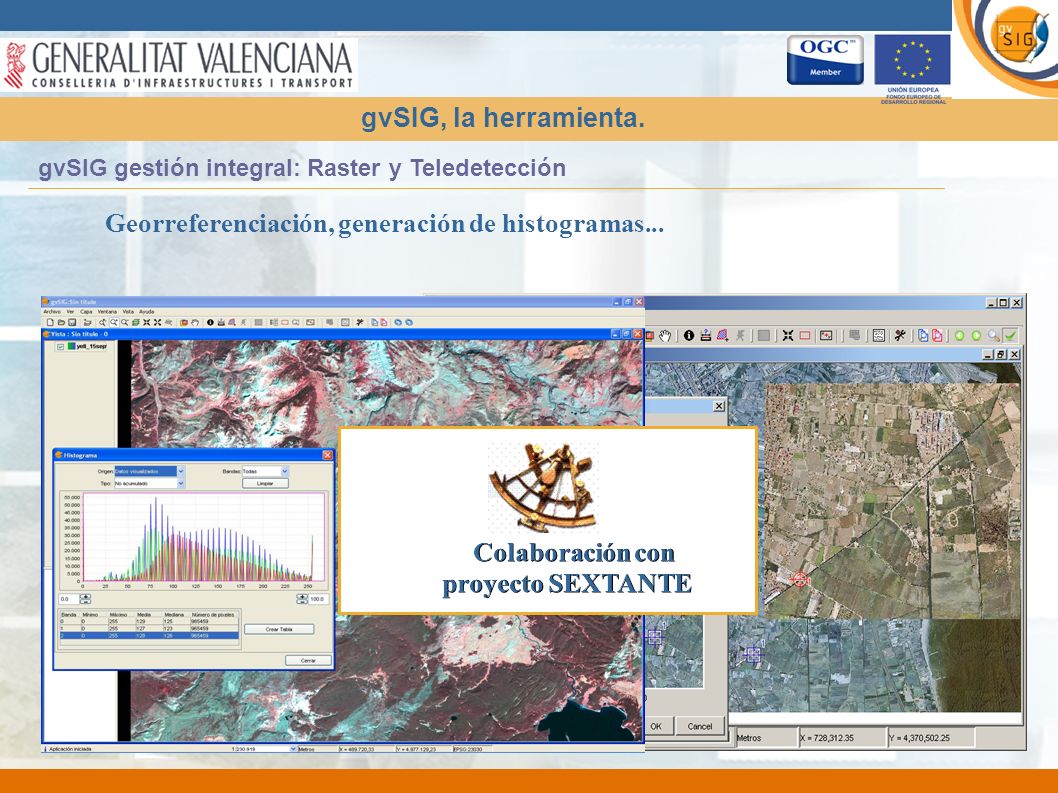Select the highlighted Banda 2 row
Viewport: 1058px width, 793px height.
click(150, 636)
